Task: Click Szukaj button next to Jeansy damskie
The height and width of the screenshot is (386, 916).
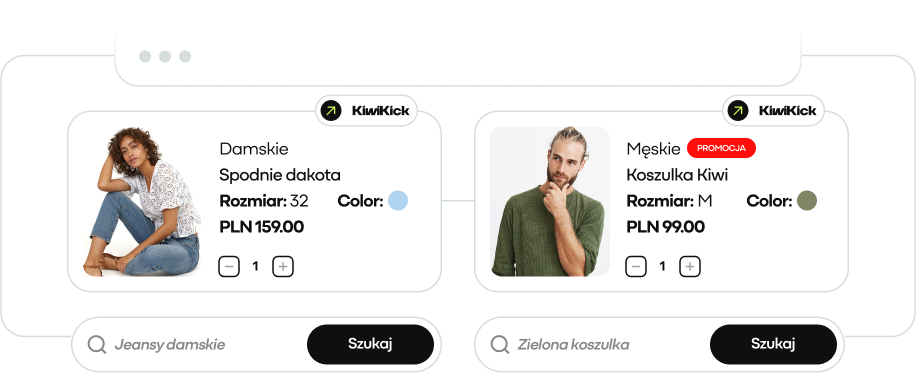Action: 370,344
